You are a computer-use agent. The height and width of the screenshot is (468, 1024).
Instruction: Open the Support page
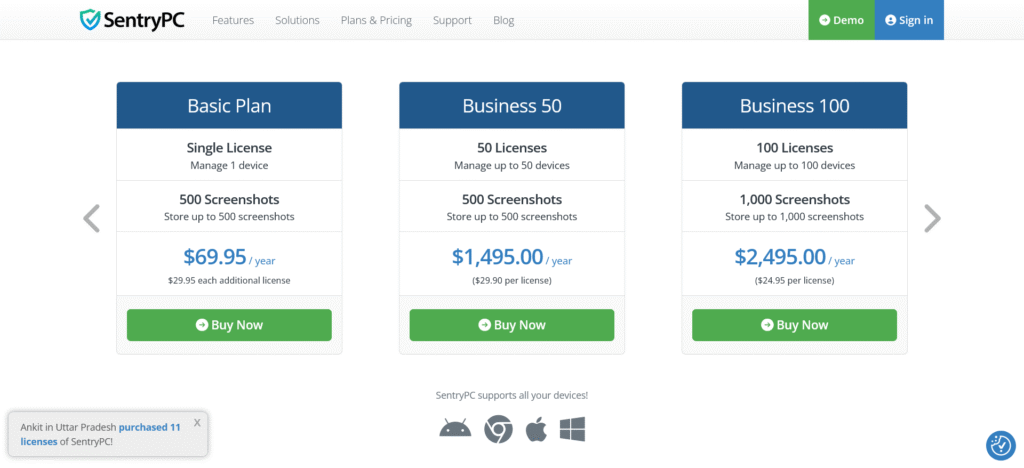pyautogui.click(x=452, y=20)
